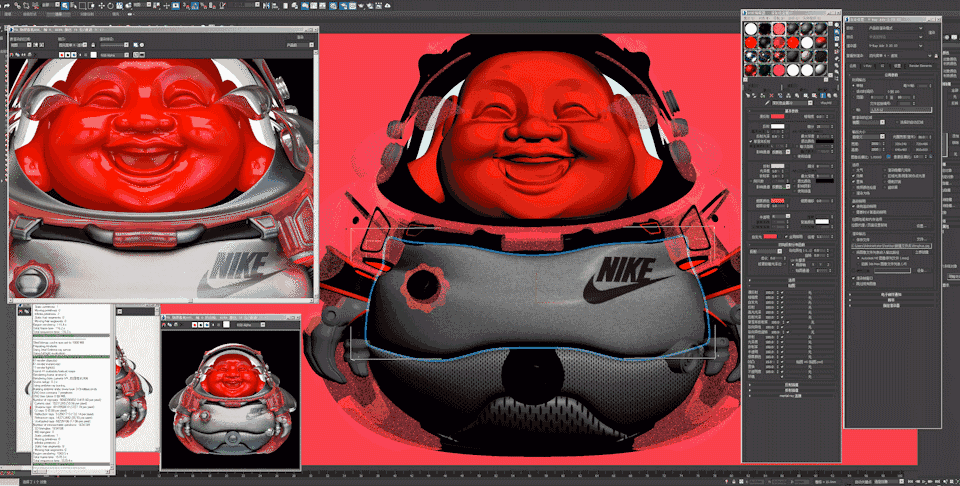
Task: Click the 800x600 preset size button
Action: click(x=922, y=150)
